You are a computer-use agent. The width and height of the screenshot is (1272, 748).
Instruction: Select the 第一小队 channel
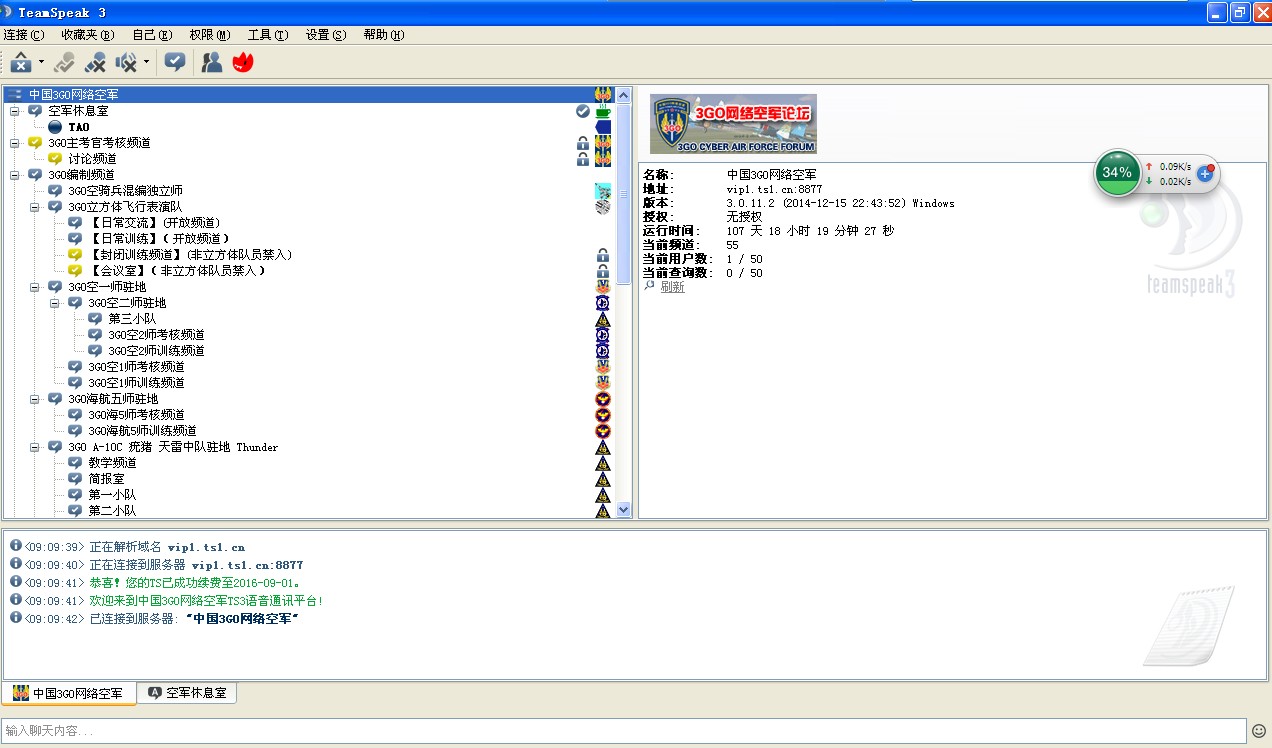[x=112, y=495]
